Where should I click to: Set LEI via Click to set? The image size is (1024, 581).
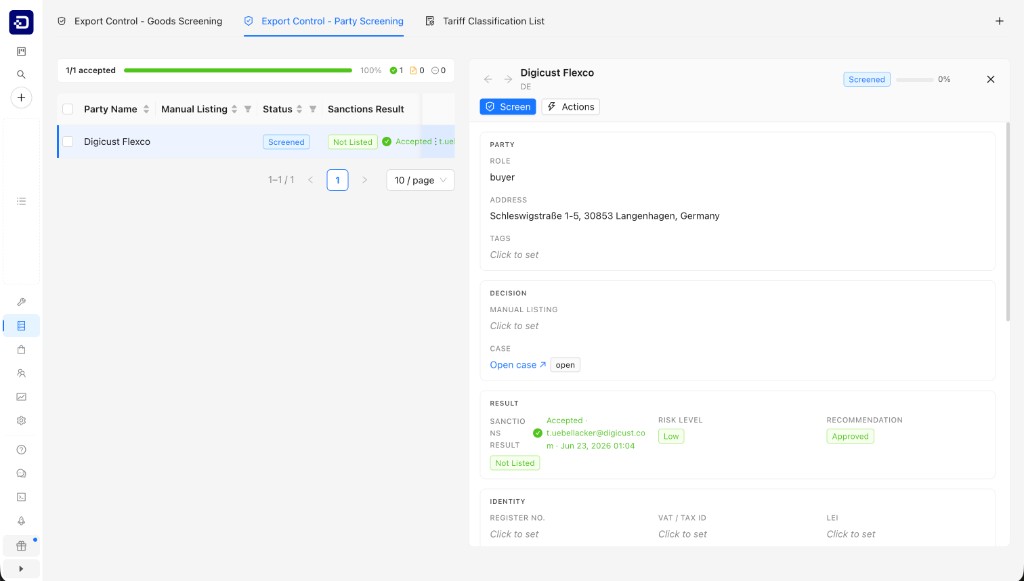(x=851, y=534)
